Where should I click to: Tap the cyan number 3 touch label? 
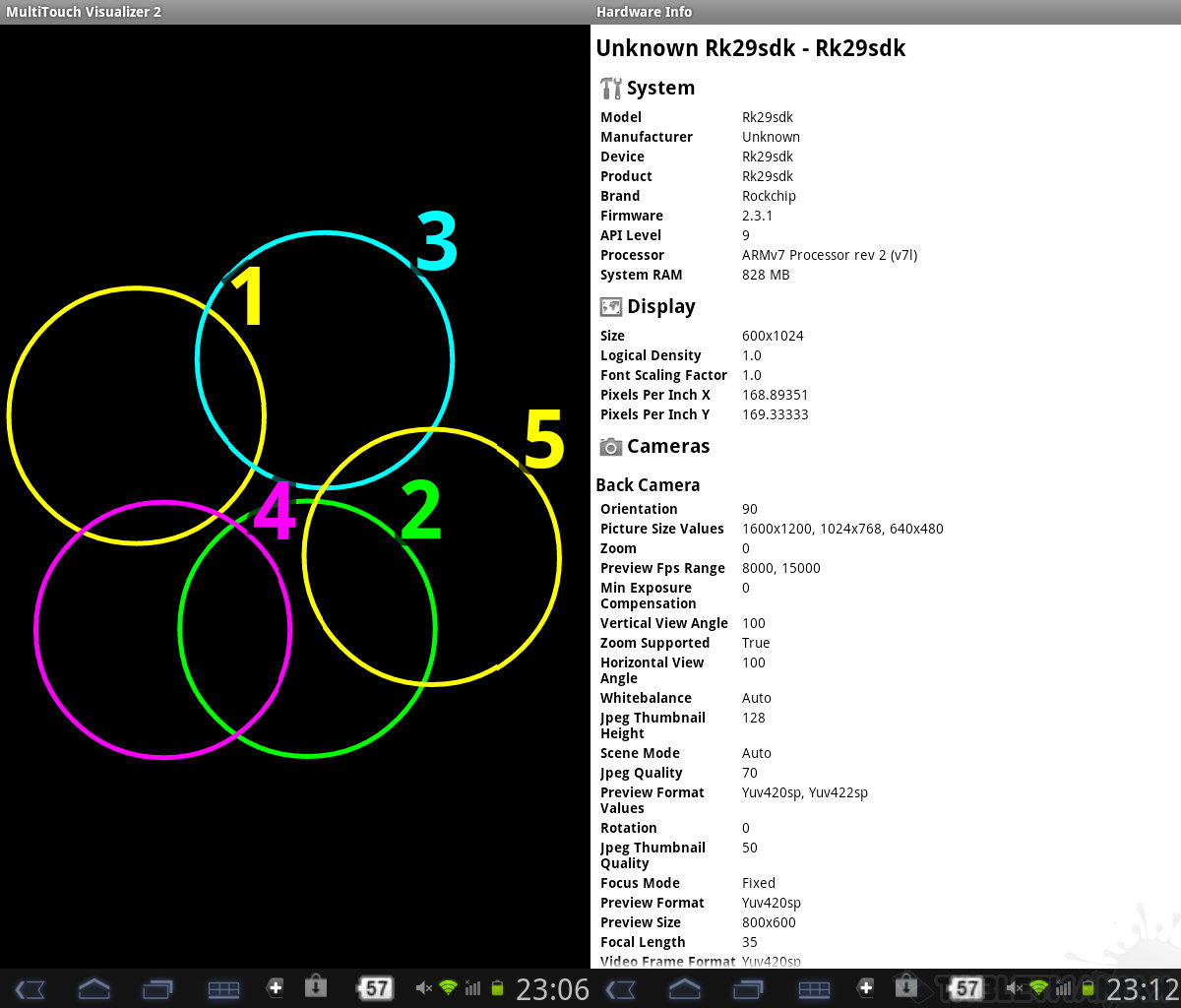click(x=437, y=242)
